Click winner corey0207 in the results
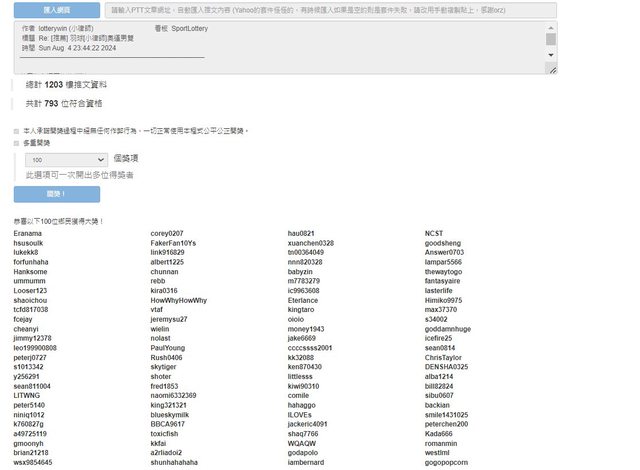The width and height of the screenshot is (640, 470). (x=167, y=233)
